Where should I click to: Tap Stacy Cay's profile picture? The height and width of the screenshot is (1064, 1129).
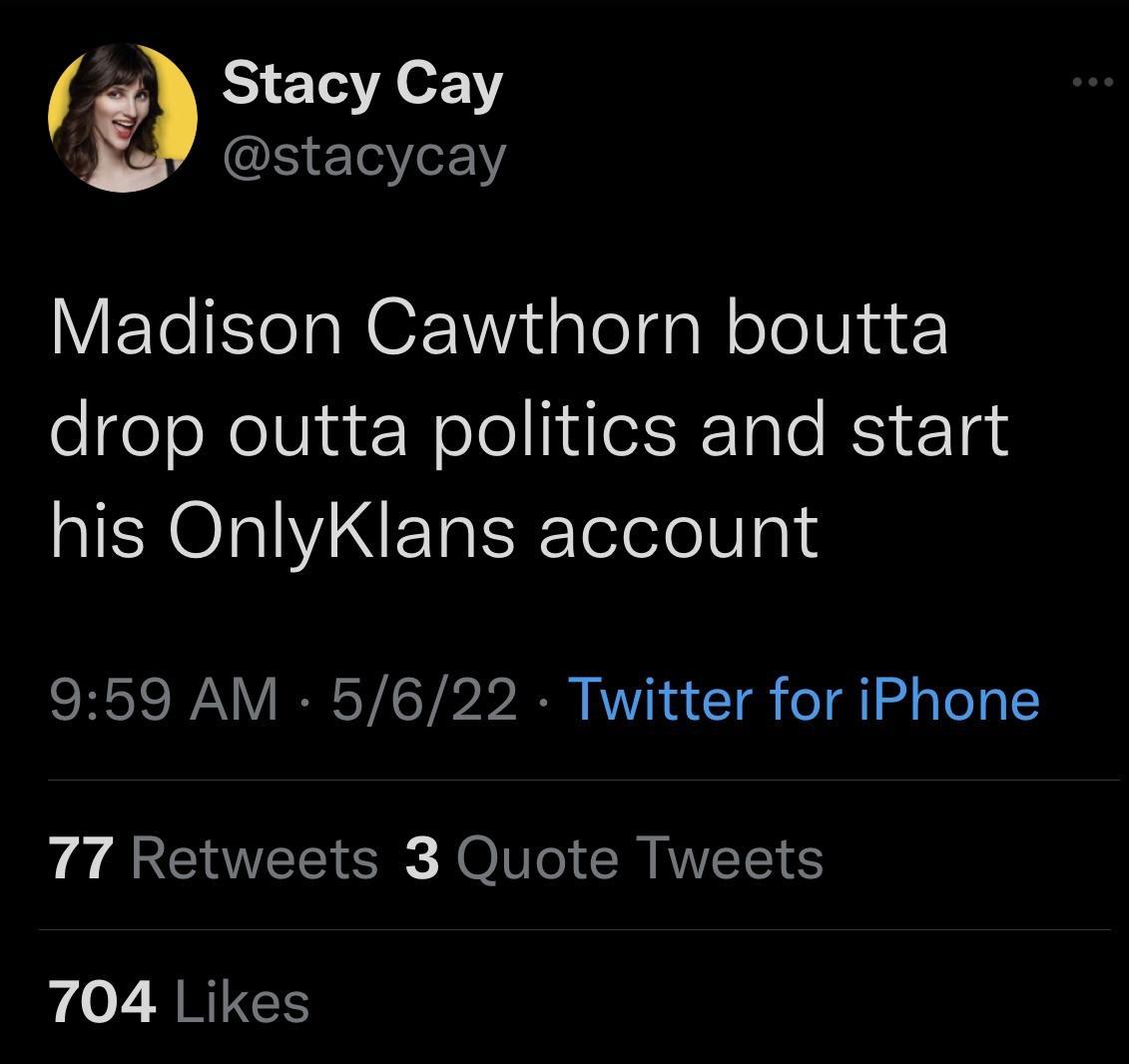tap(123, 120)
